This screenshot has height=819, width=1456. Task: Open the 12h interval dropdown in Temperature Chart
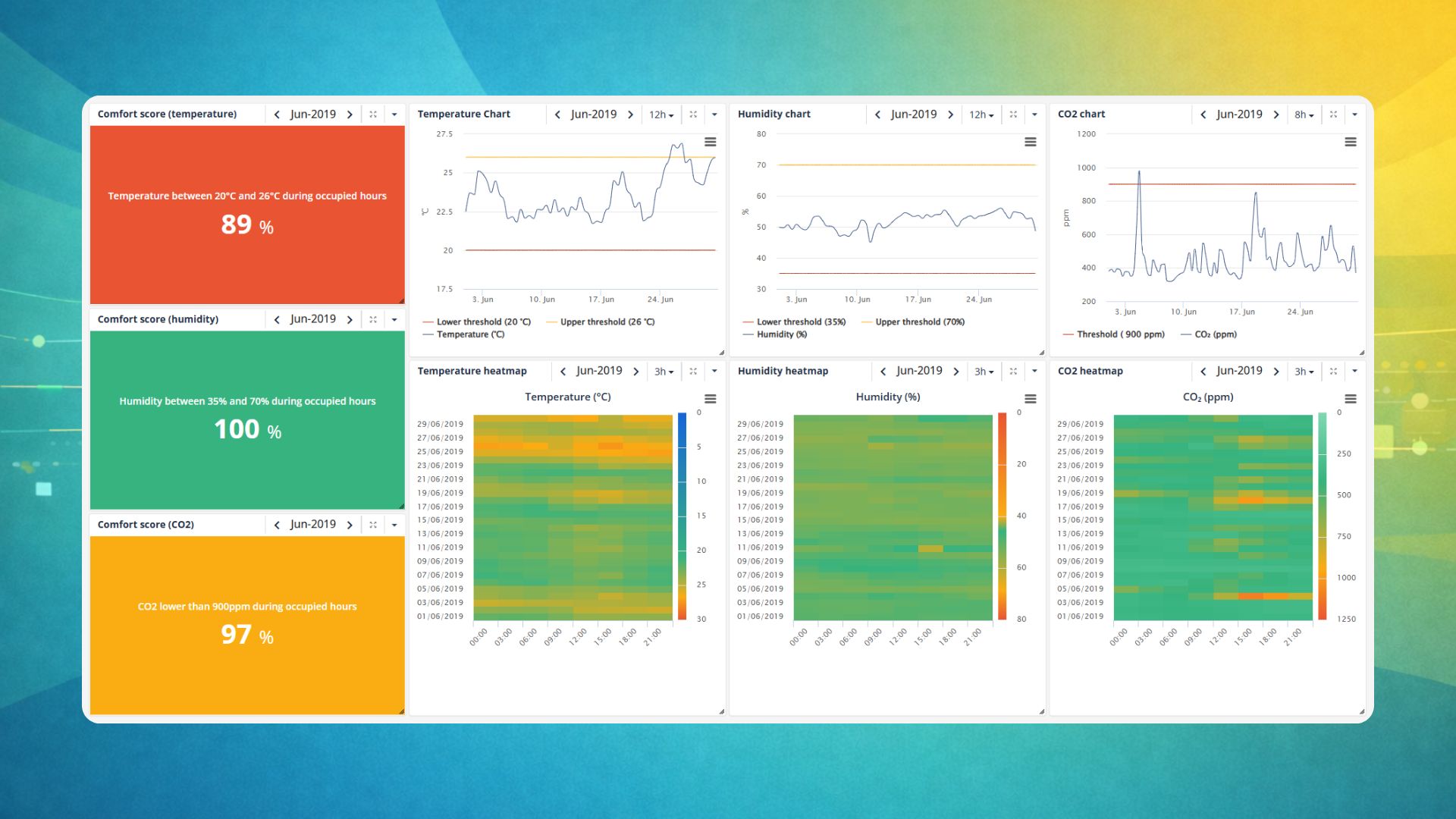(x=661, y=115)
